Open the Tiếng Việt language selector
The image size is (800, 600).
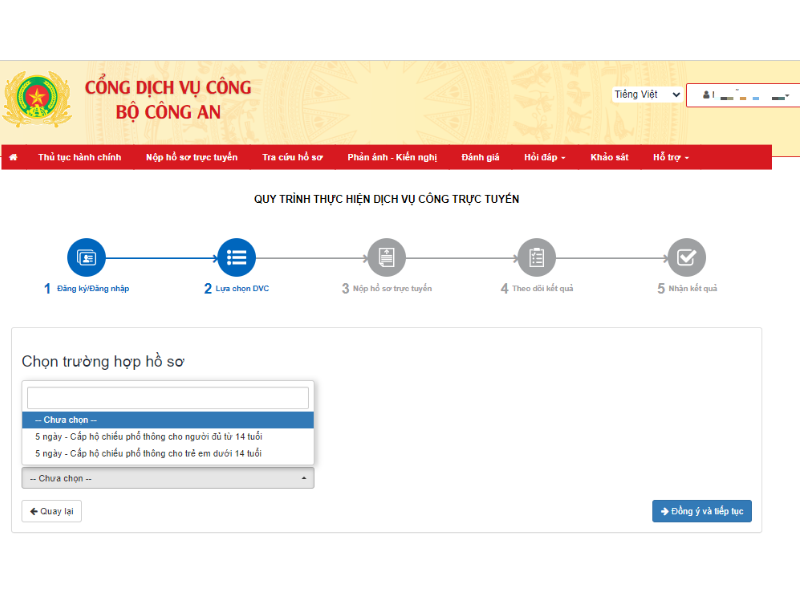[647, 95]
